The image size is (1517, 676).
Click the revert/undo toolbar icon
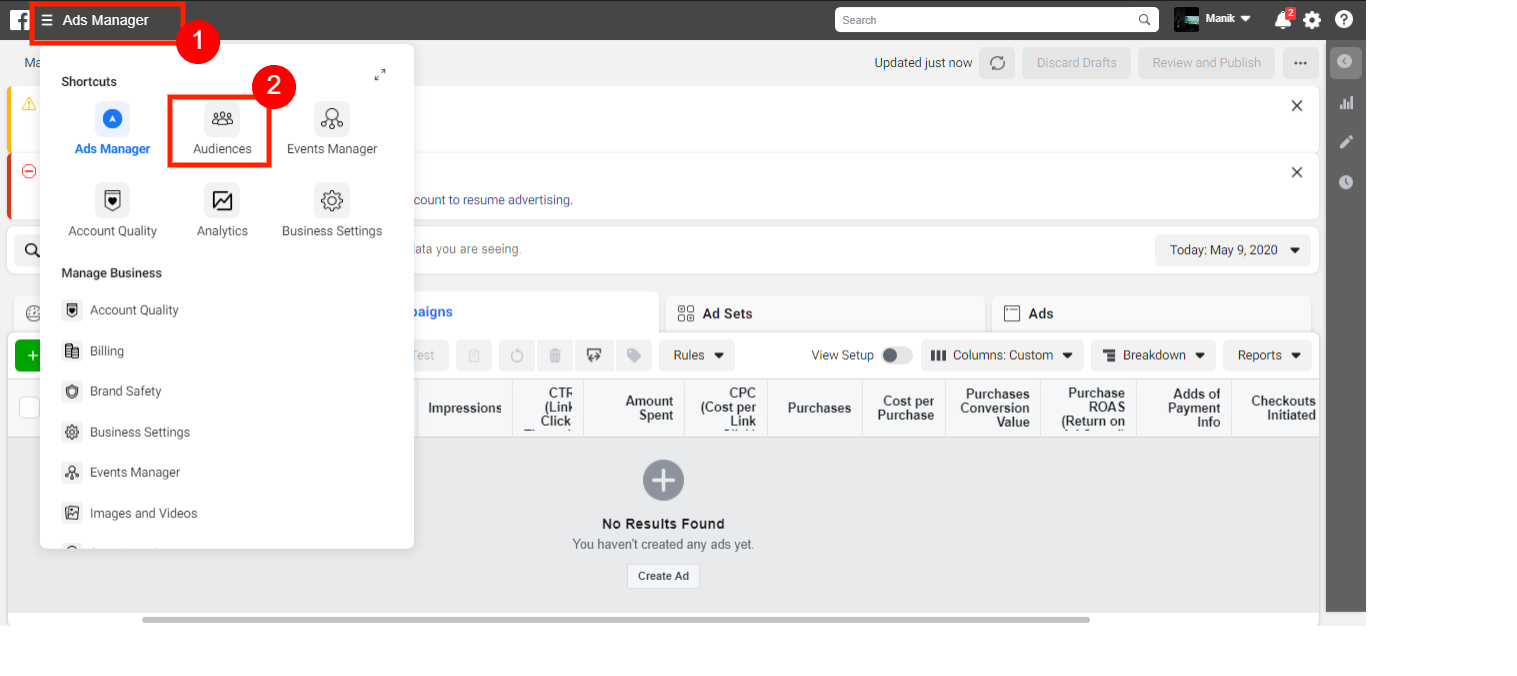tap(517, 355)
